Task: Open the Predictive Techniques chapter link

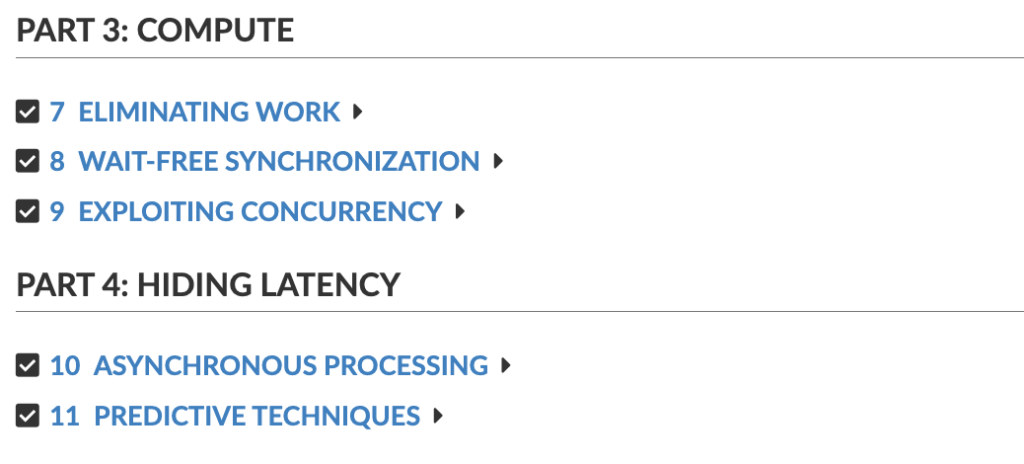Action: coord(257,415)
